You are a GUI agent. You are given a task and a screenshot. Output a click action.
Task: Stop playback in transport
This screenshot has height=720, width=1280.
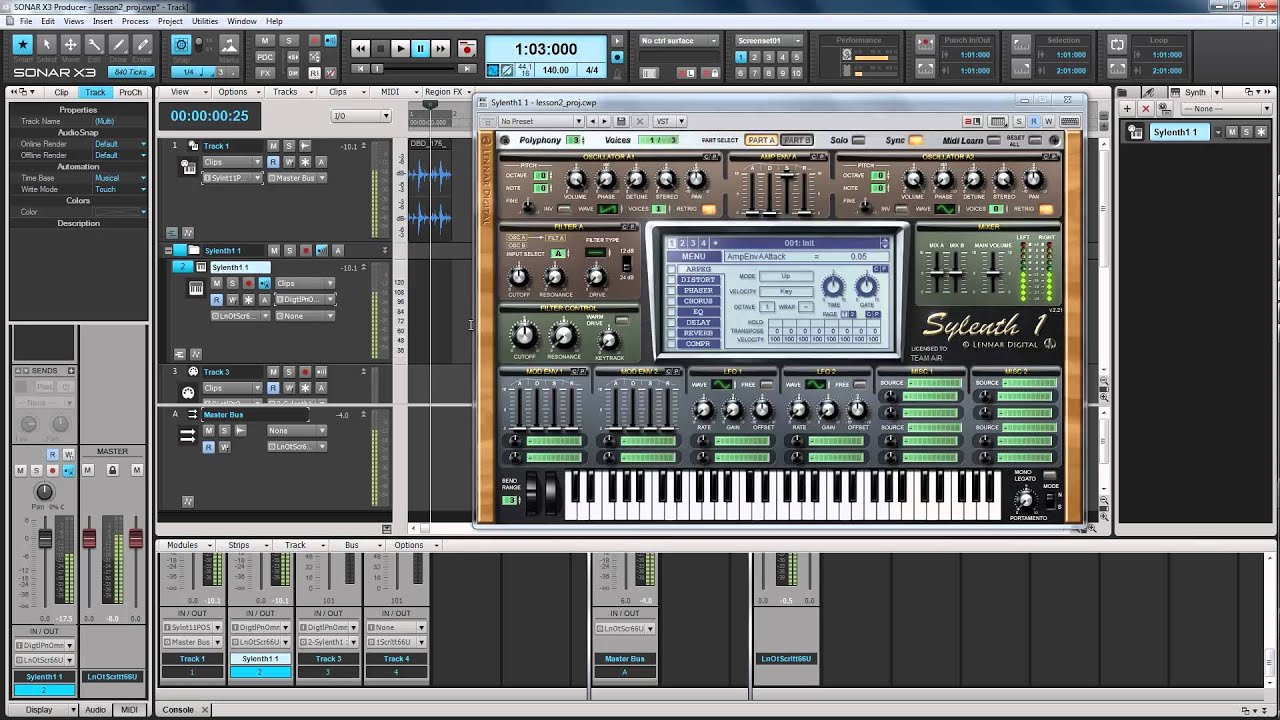(x=380, y=48)
